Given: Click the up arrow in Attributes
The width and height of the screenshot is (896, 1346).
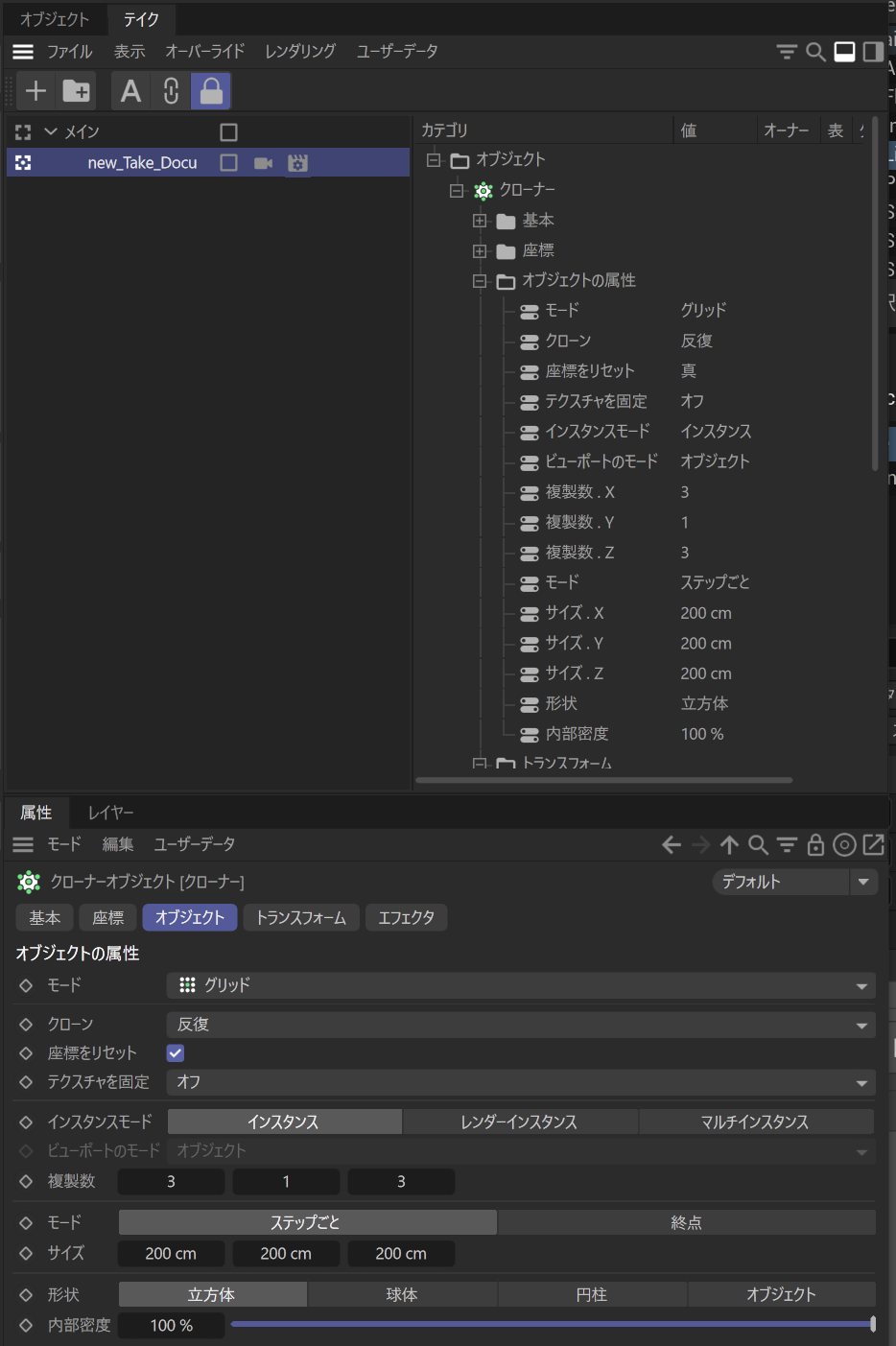Looking at the screenshot, I should [x=730, y=844].
